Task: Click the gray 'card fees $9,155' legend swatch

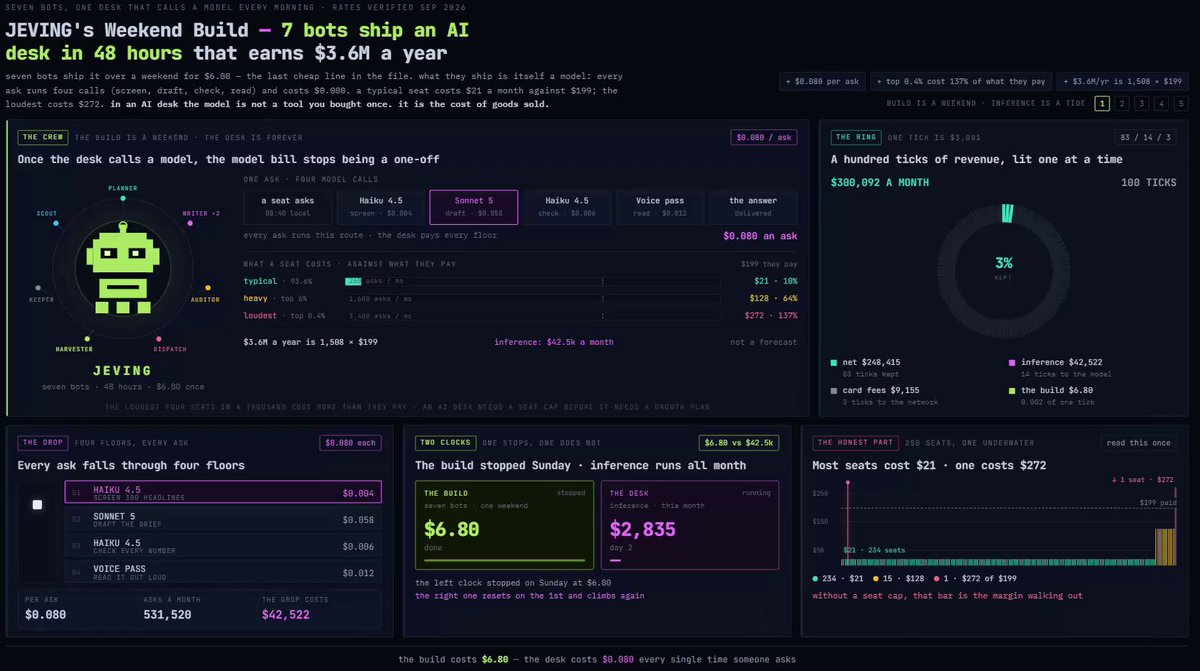Action: (x=834, y=390)
